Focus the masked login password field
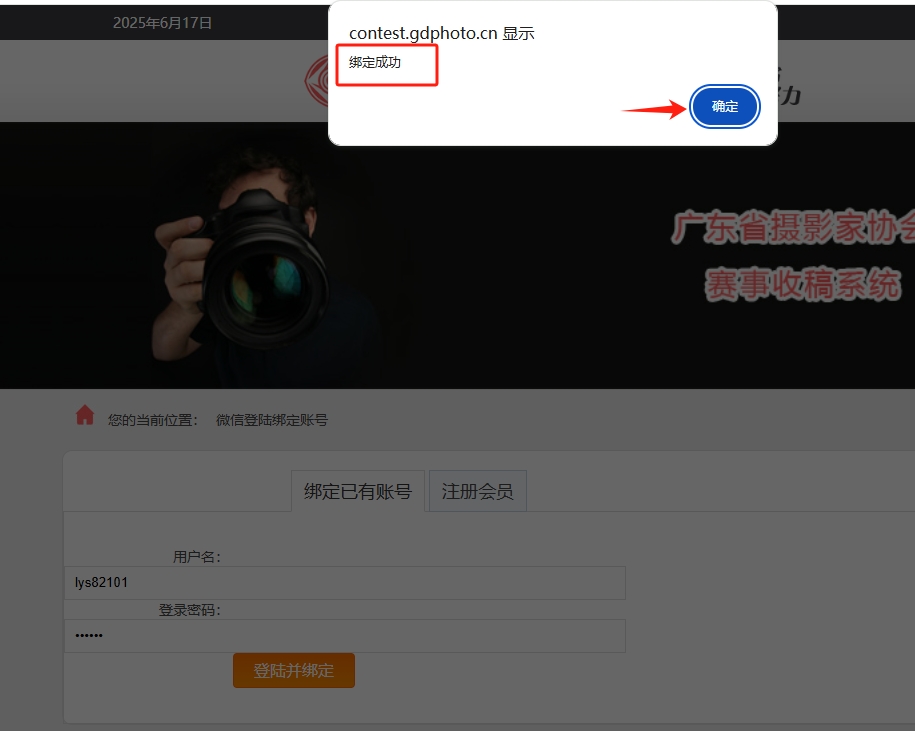 pos(345,636)
